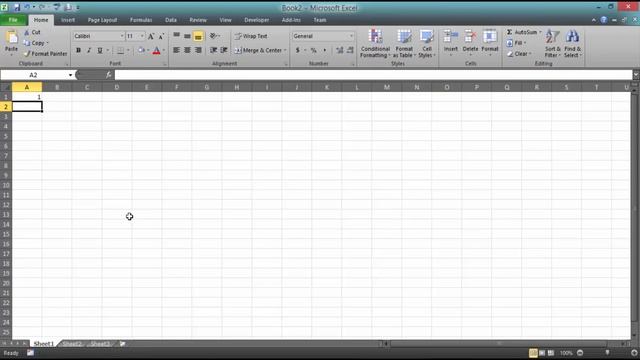Switch to the Formulas tab
The image size is (640, 360).
pyautogui.click(x=141, y=20)
